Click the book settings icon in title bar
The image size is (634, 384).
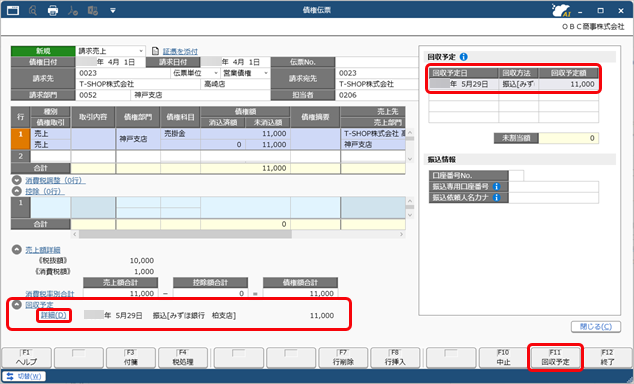93,10
